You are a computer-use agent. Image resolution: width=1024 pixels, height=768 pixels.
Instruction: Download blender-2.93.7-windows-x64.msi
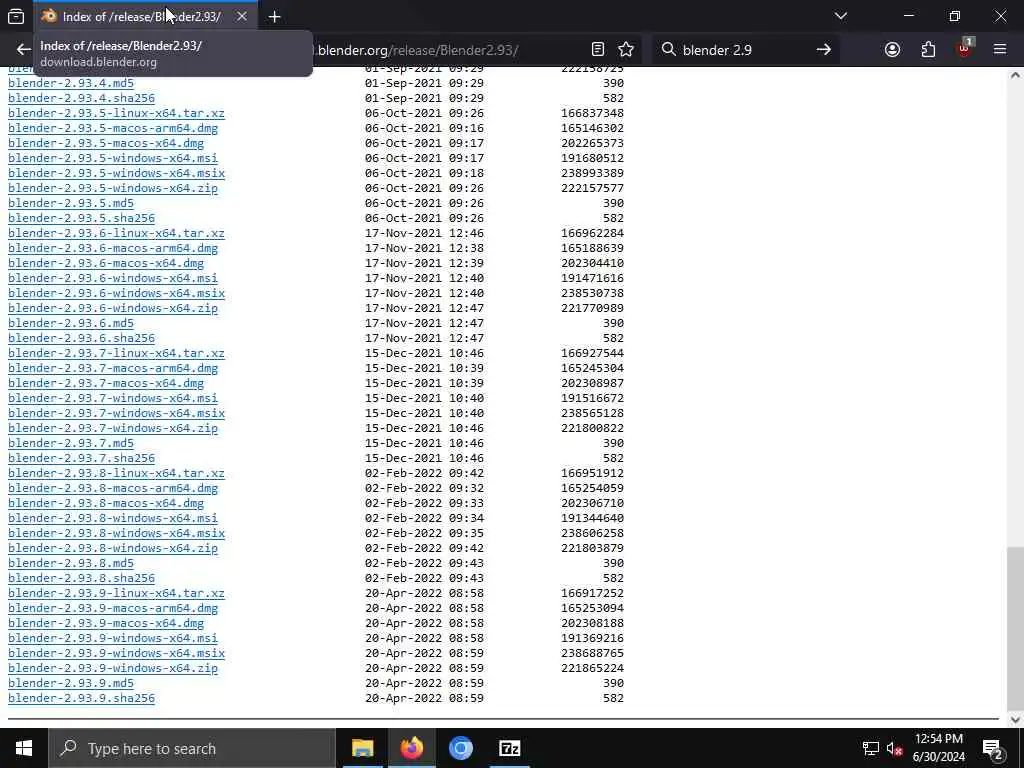coord(113,398)
